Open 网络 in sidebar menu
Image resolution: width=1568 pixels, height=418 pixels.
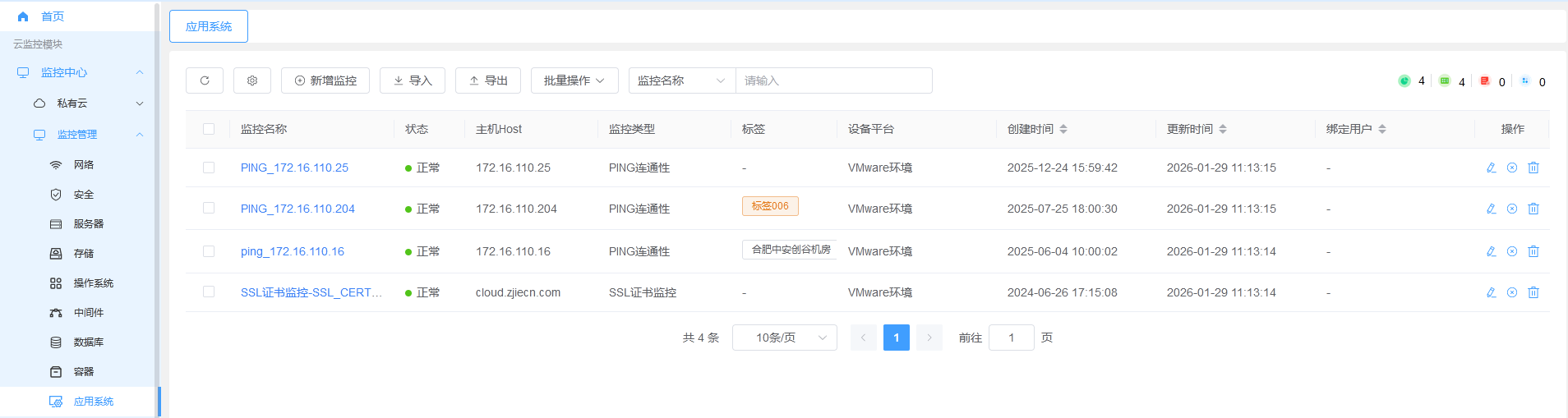coord(84,165)
